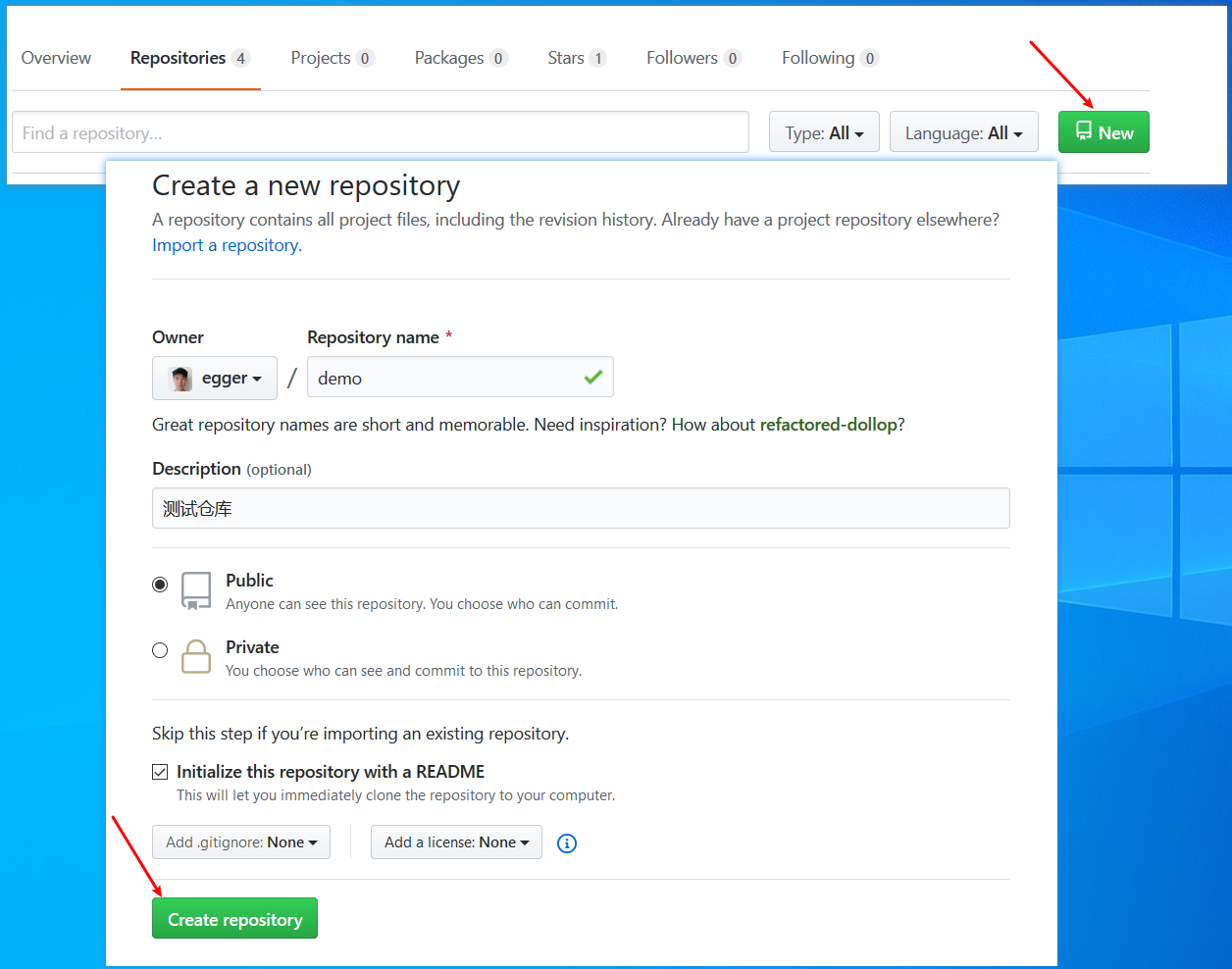Follow the Import a repository link
This screenshot has width=1232, height=969.
(x=227, y=245)
